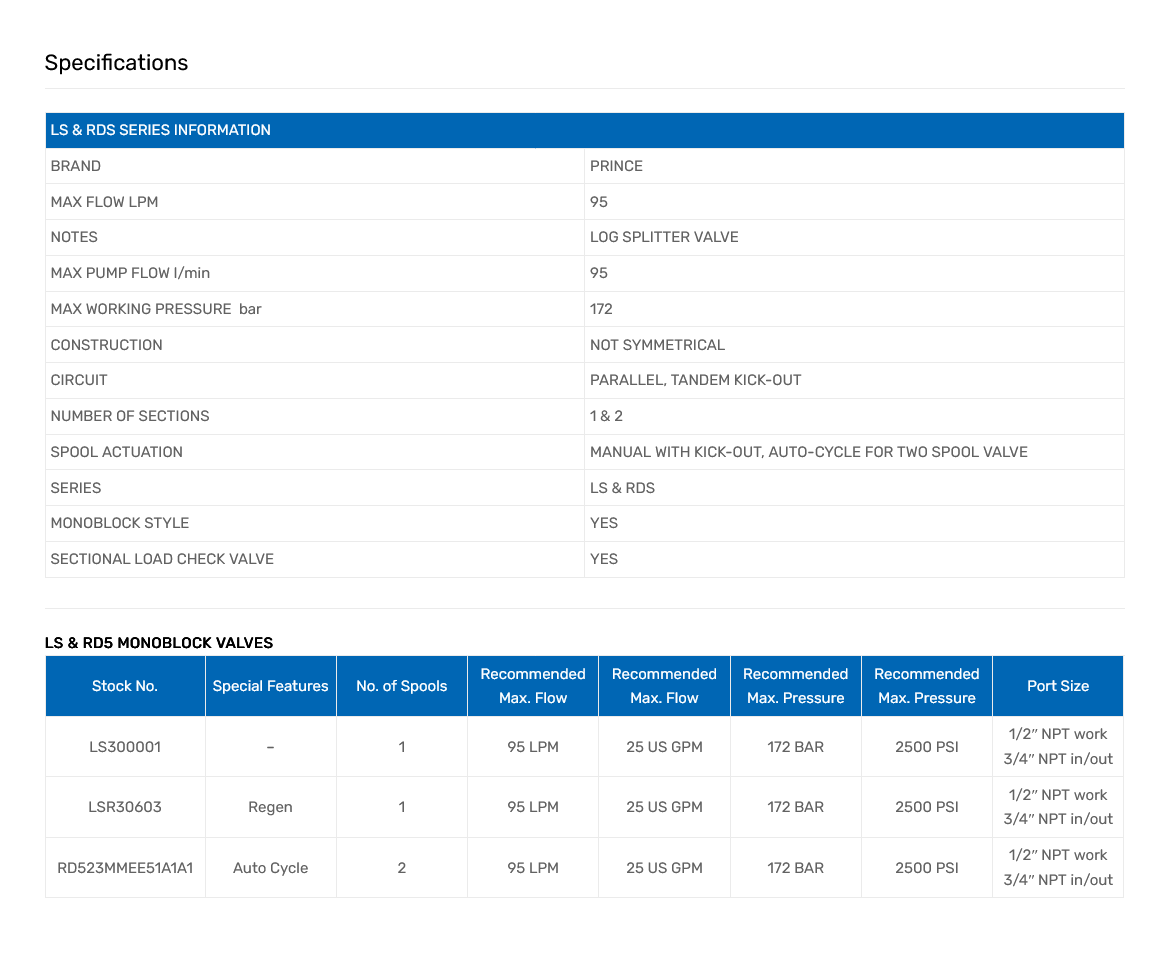Select the LS & RDS SERIES INFORMATION header

160,130
